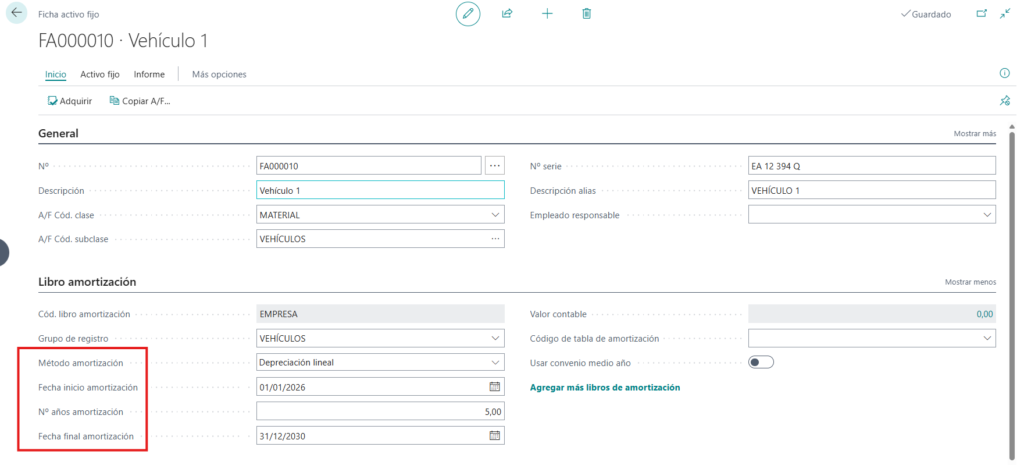Open page in new window icon
Screen dimensions: 1024x465
980,14
